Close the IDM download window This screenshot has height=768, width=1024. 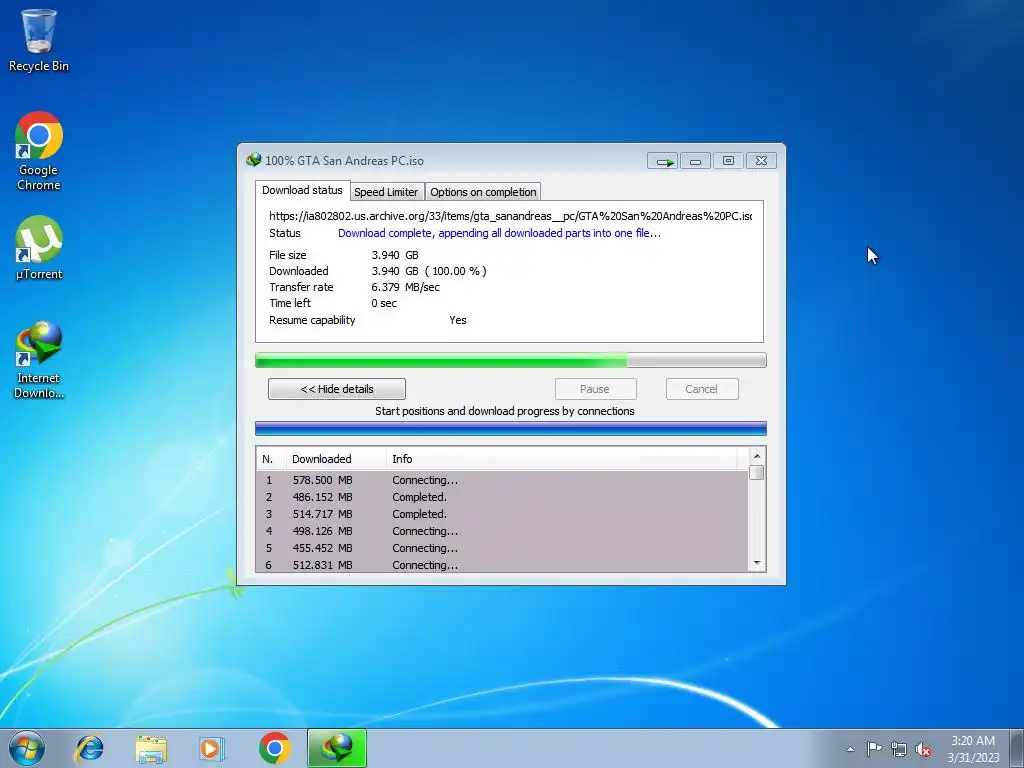click(761, 161)
